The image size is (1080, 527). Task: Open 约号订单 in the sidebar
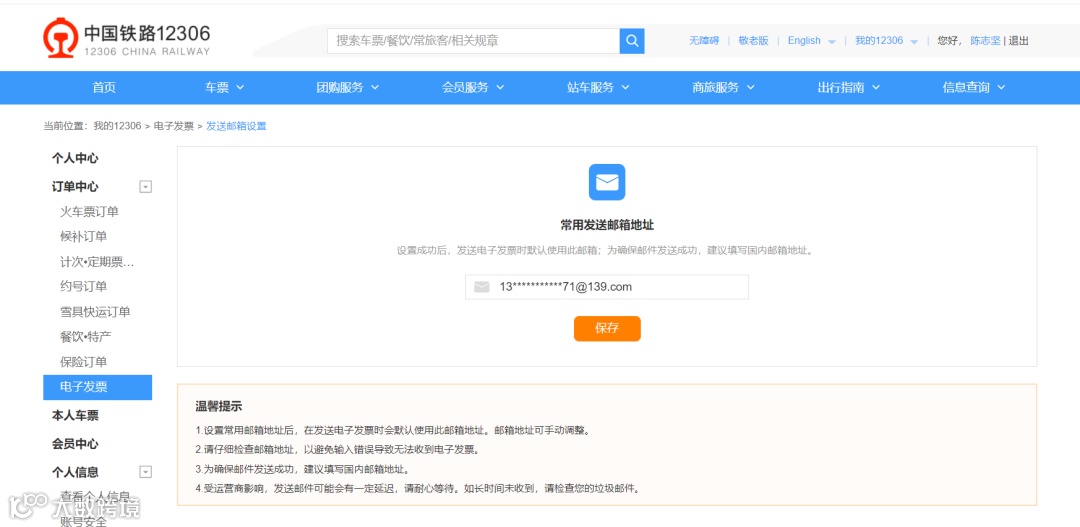coord(83,287)
